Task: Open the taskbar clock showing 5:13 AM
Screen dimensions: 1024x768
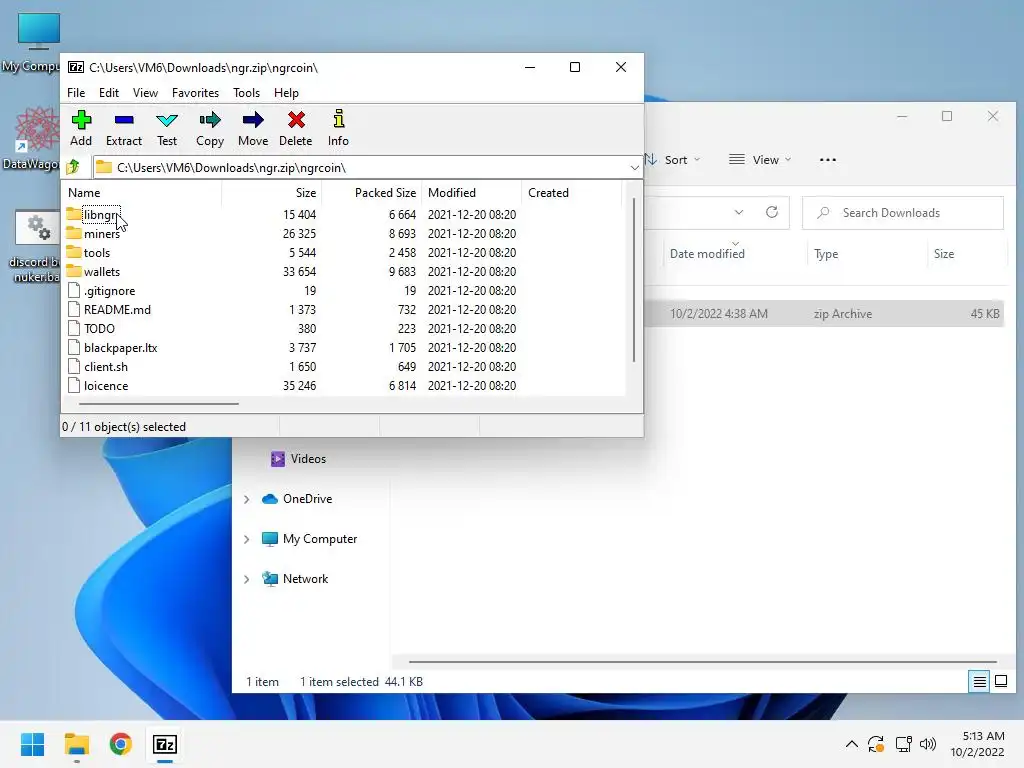Action: pos(977,744)
